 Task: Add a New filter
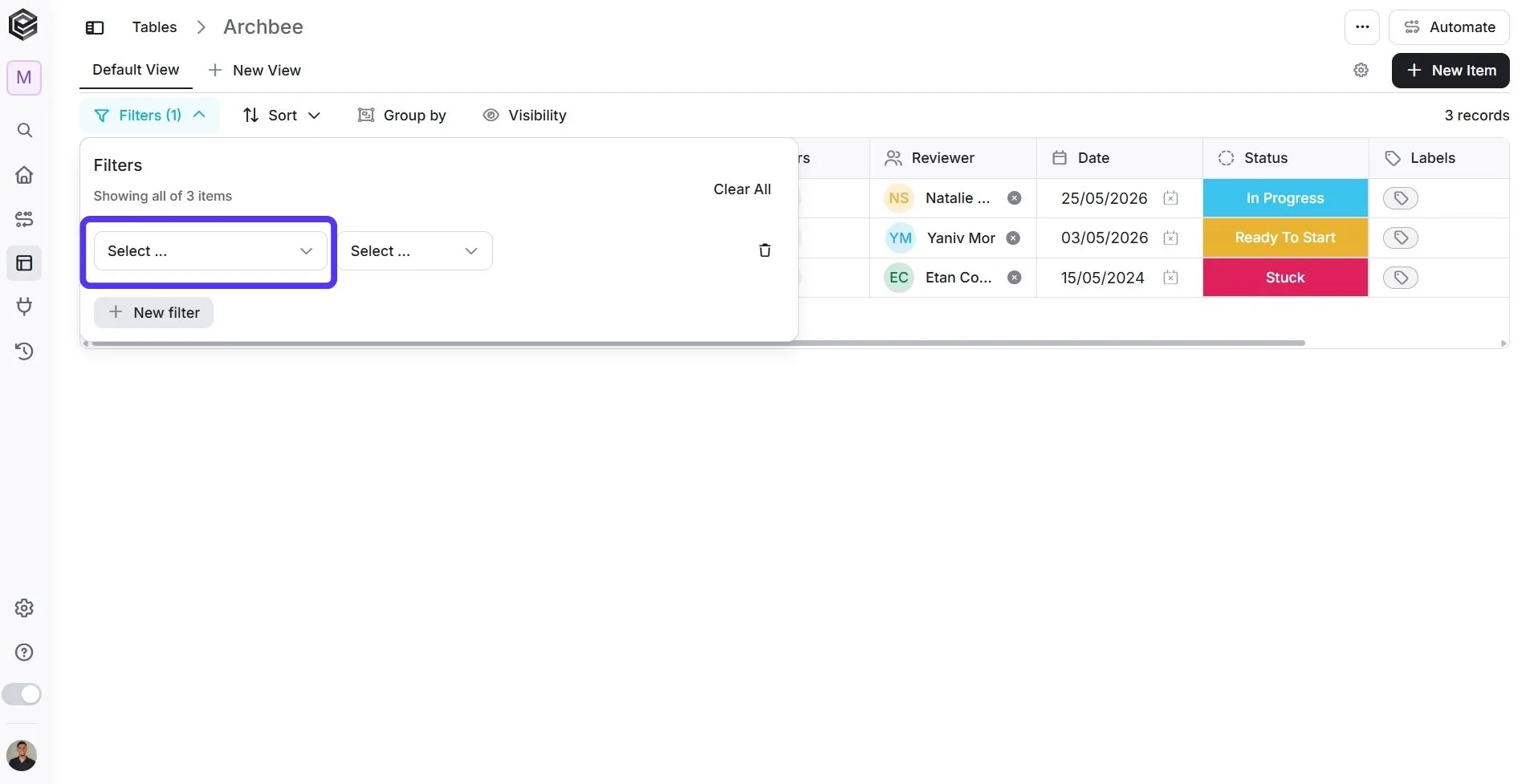coord(153,313)
